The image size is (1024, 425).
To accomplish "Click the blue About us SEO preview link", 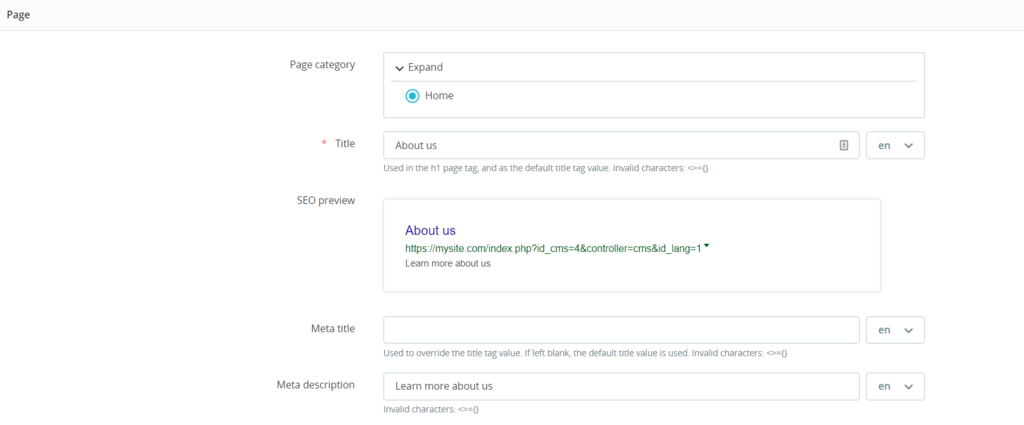I will (x=430, y=230).
